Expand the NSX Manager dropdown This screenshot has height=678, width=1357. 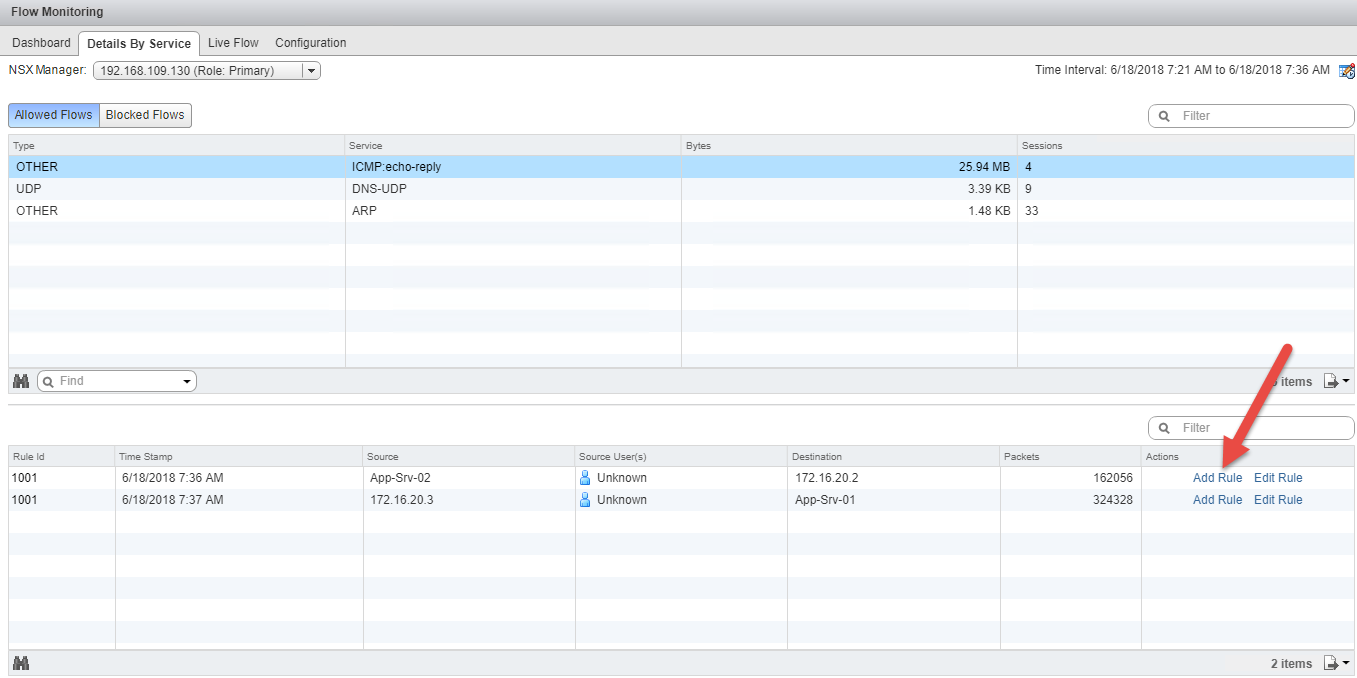pos(311,71)
